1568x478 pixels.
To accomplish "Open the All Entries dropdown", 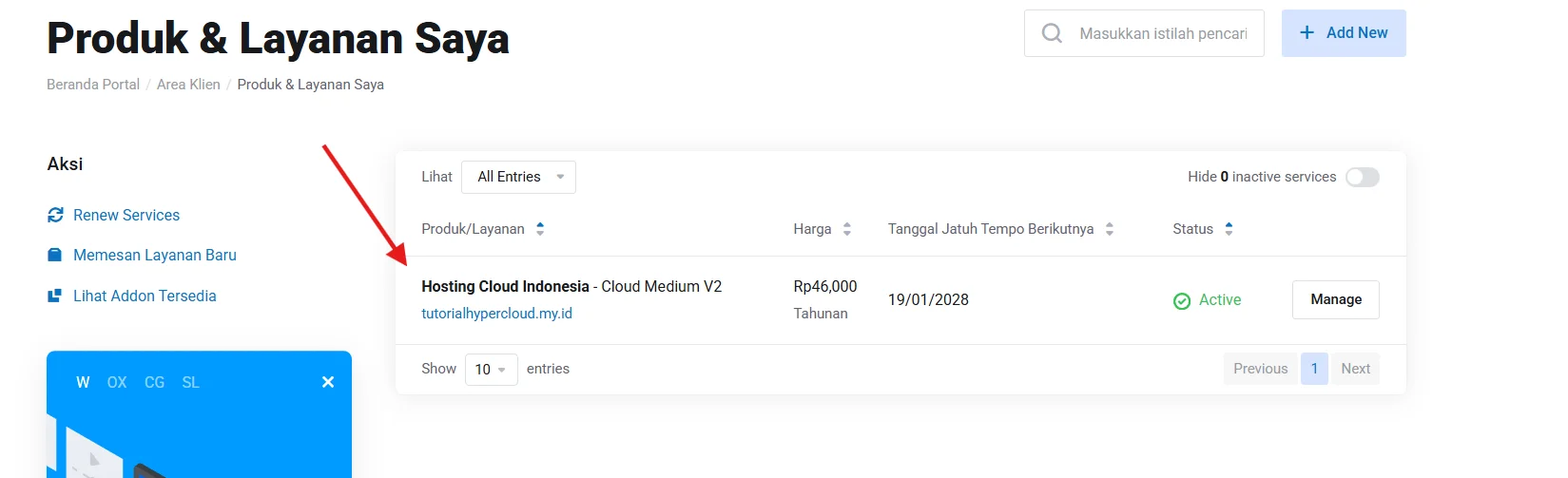I will point(518,177).
